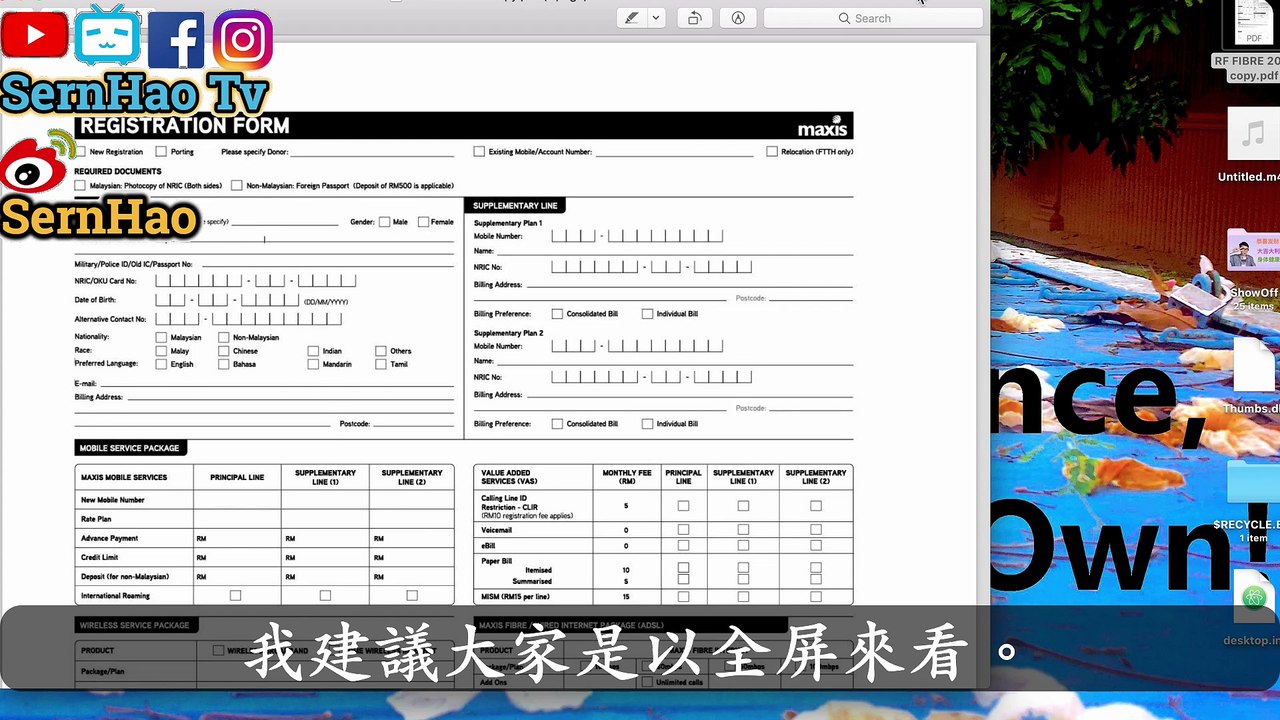Screen dimensions: 1280x720
Task: Click Supplementary Plan 1 Mobile Number boxes
Action: (x=637, y=236)
